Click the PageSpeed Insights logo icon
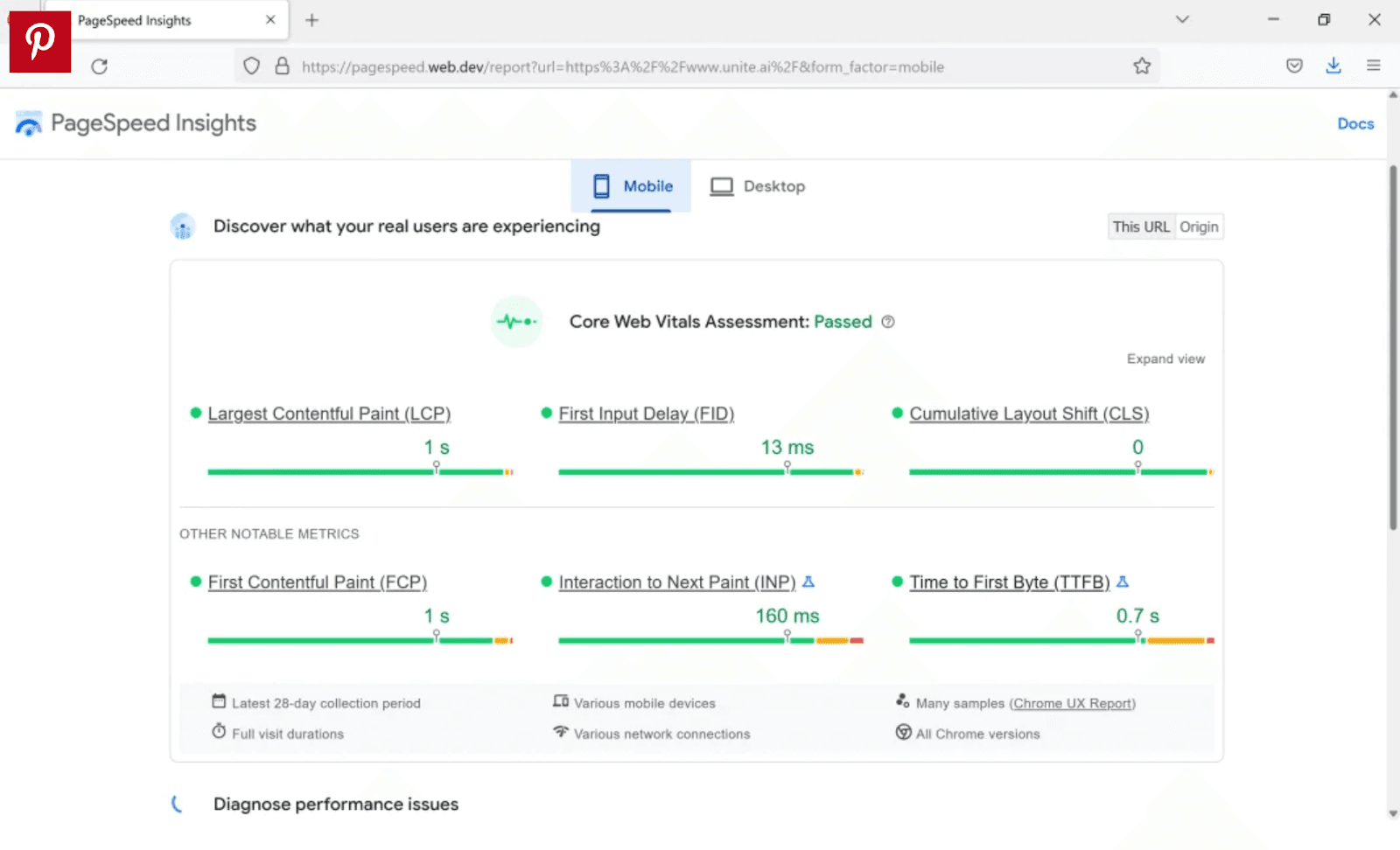The image size is (1400, 850). (28, 124)
